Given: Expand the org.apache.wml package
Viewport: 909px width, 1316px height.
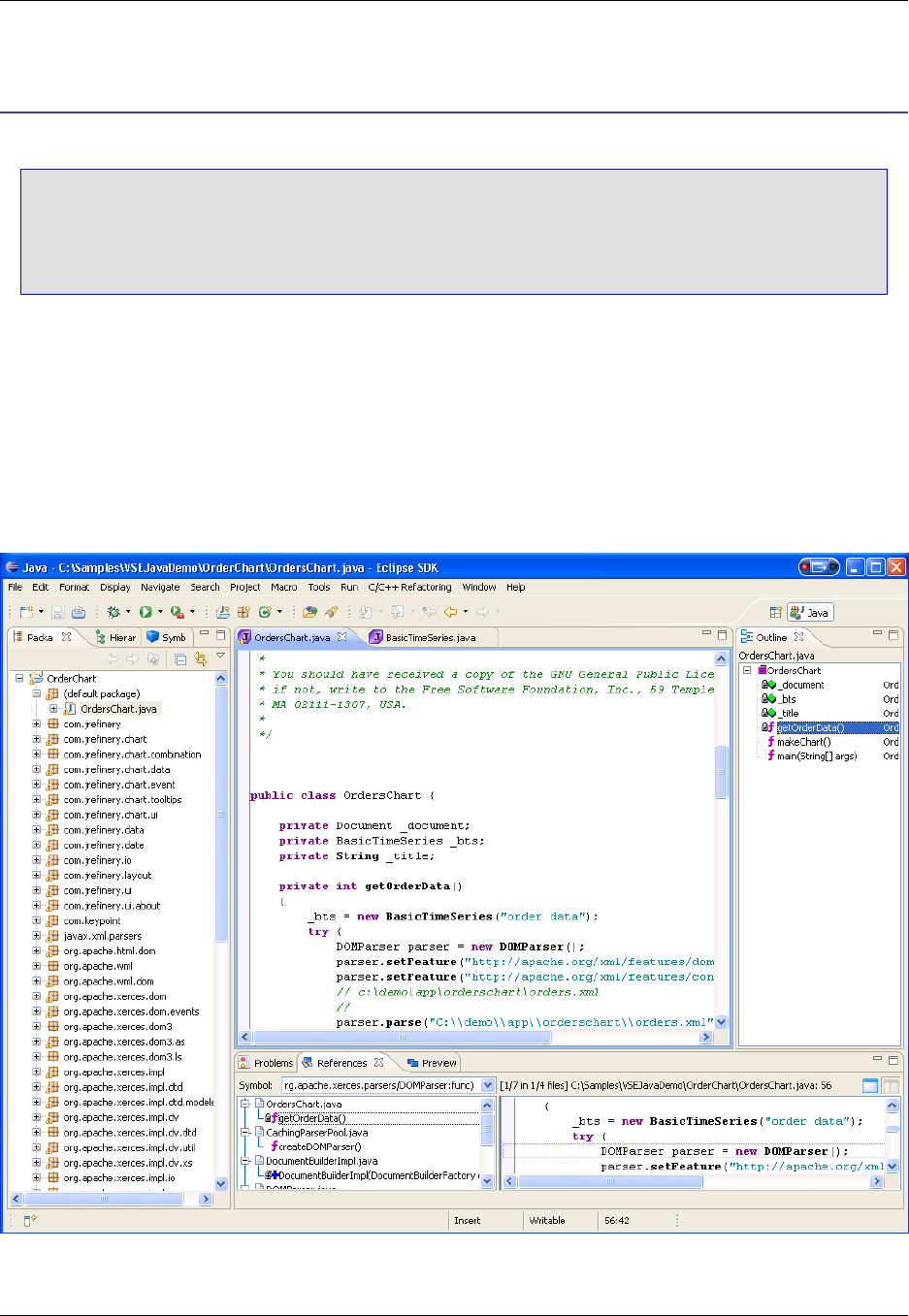Looking at the screenshot, I should [x=36, y=966].
